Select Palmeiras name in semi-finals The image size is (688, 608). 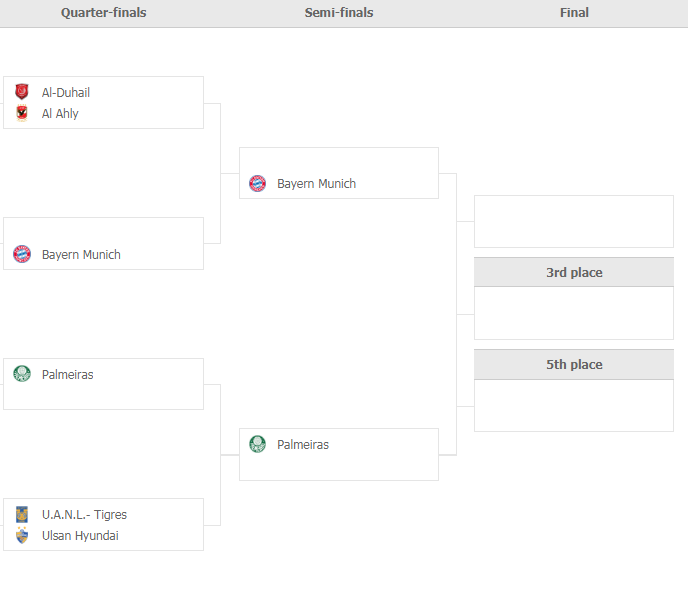click(x=303, y=445)
